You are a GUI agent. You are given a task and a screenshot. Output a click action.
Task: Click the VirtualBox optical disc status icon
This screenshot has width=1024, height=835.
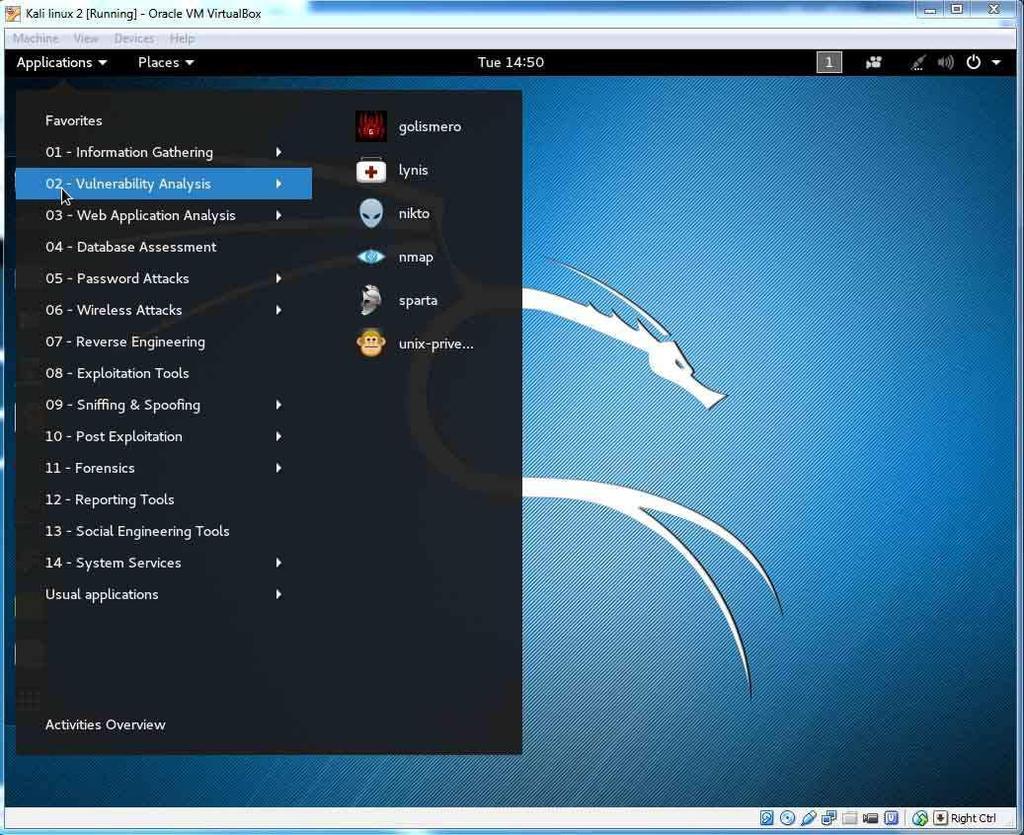click(x=788, y=817)
